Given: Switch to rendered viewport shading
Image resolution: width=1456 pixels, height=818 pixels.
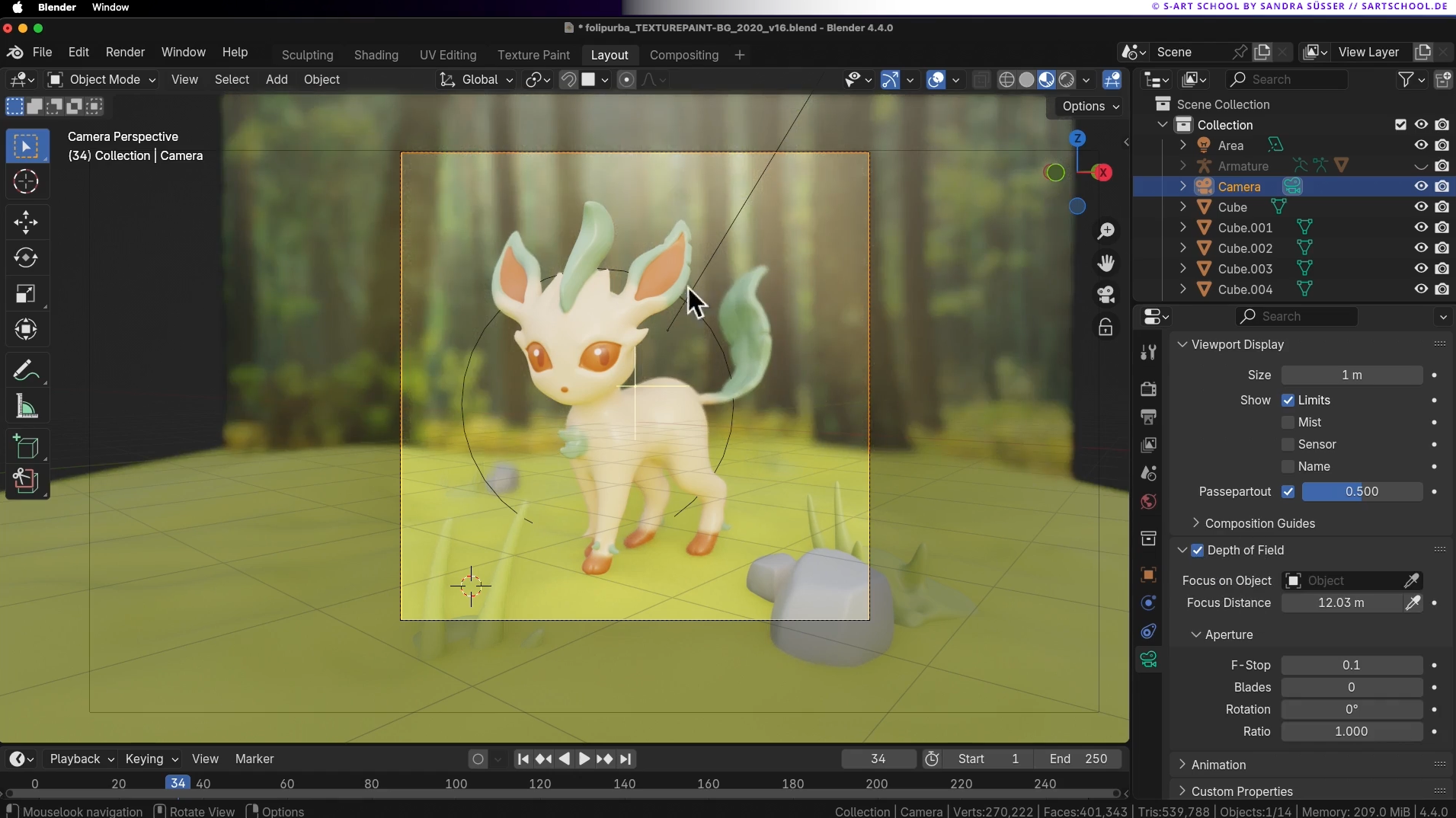Looking at the screenshot, I should click(x=1067, y=79).
